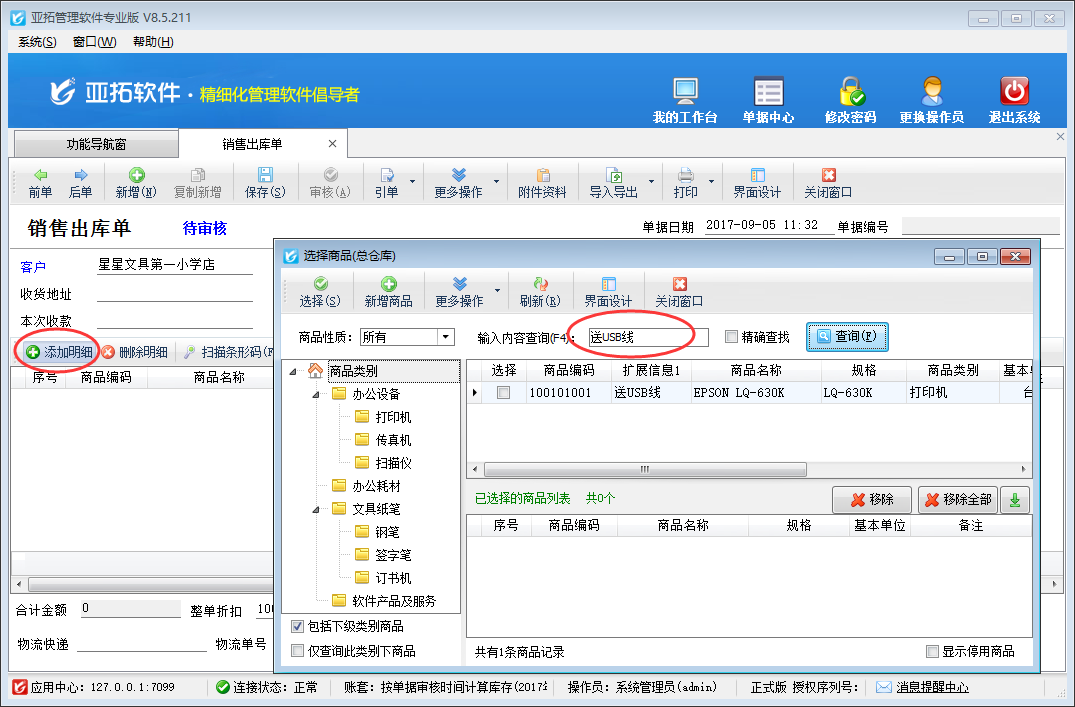Image resolution: width=1075 pixels, height=707 pixels.
Task: Click 更换操作员 user icon
Action: (931, 92)
